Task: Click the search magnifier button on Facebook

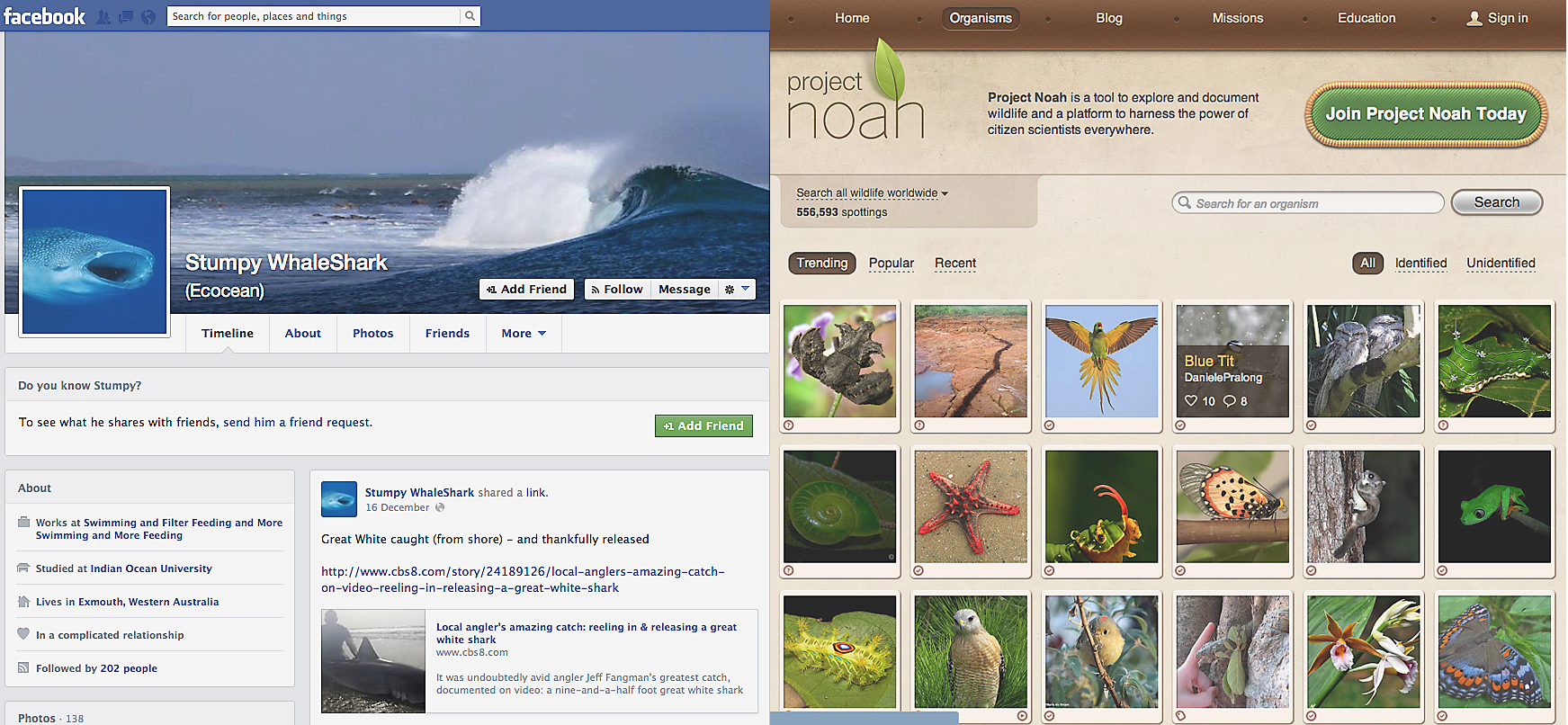Action: click(470, 16)
